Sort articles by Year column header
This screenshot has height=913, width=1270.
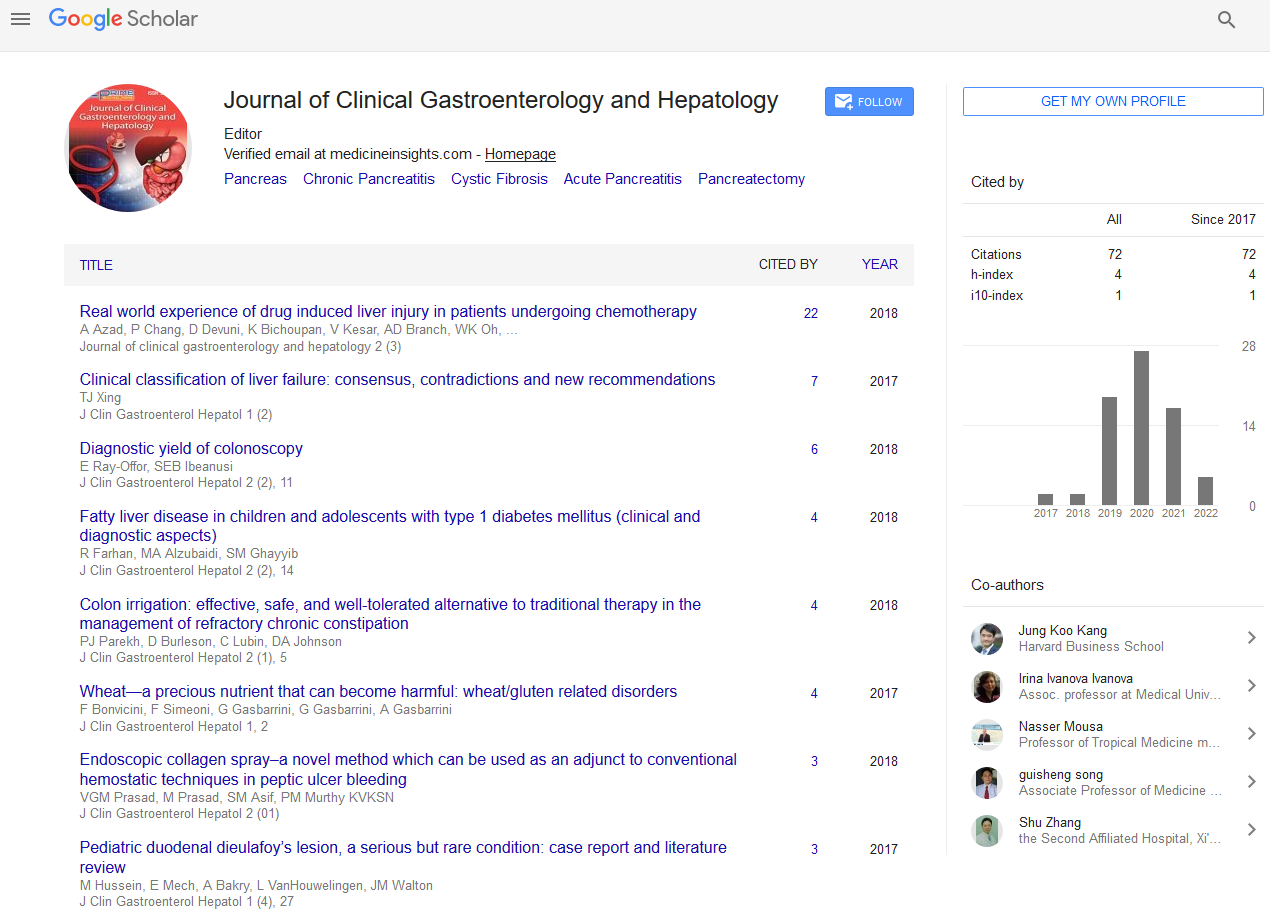click(x=879, y=265)
